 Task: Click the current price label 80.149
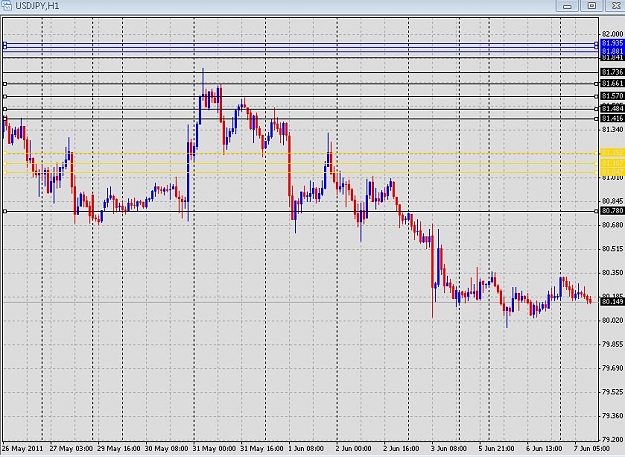click(612, 302)
